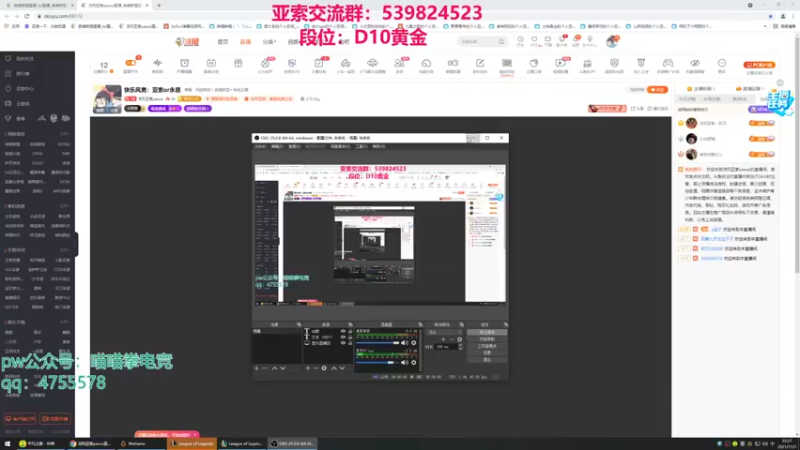
Task: Expand 全部 for 单机热游 sidebar section
Action: pyautogui.click(x=65, y=206)
